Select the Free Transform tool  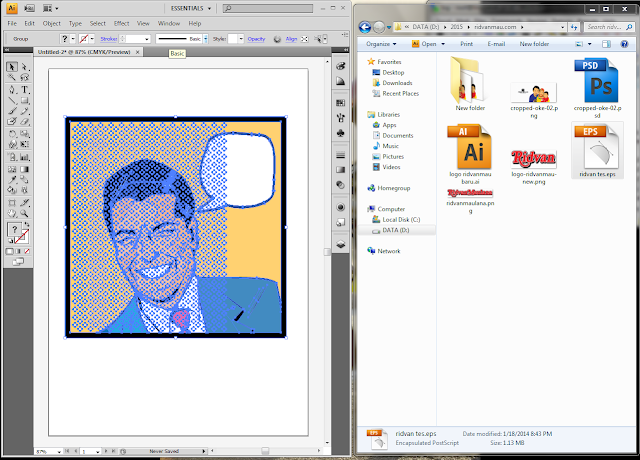pyautogui.click(x=24, y=144)
